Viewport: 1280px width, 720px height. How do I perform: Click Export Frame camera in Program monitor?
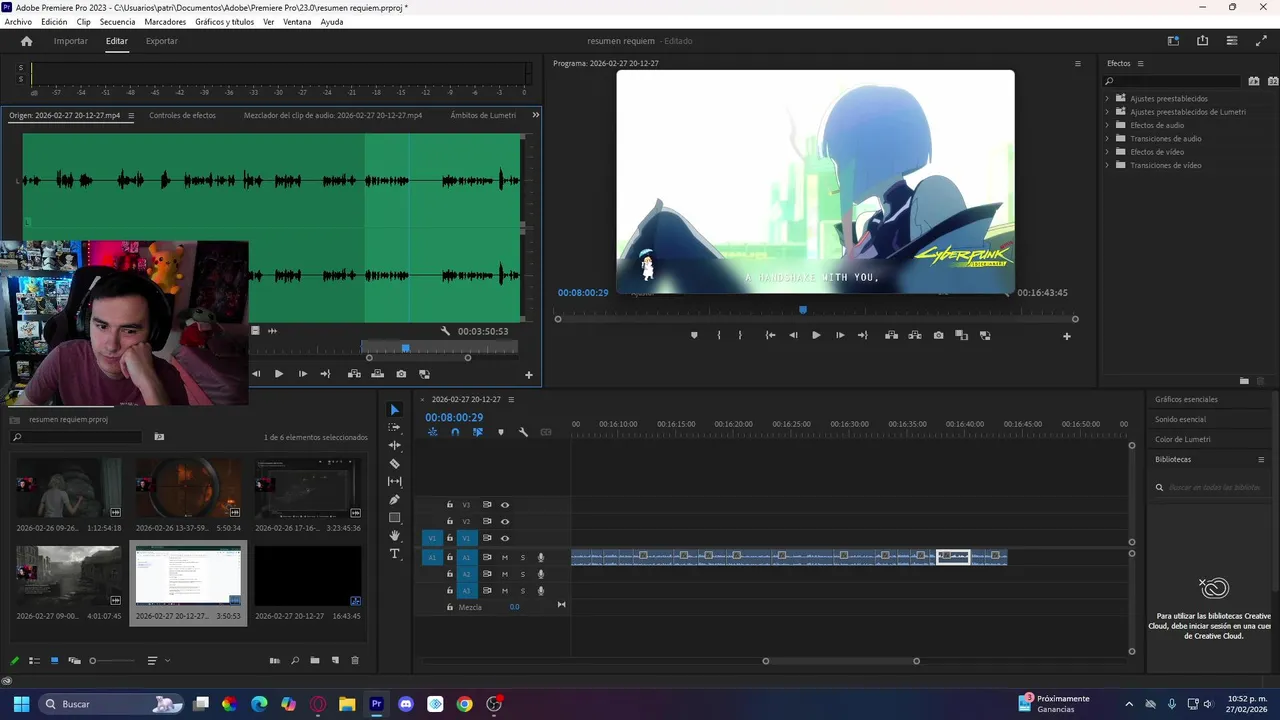pos(938,336)
